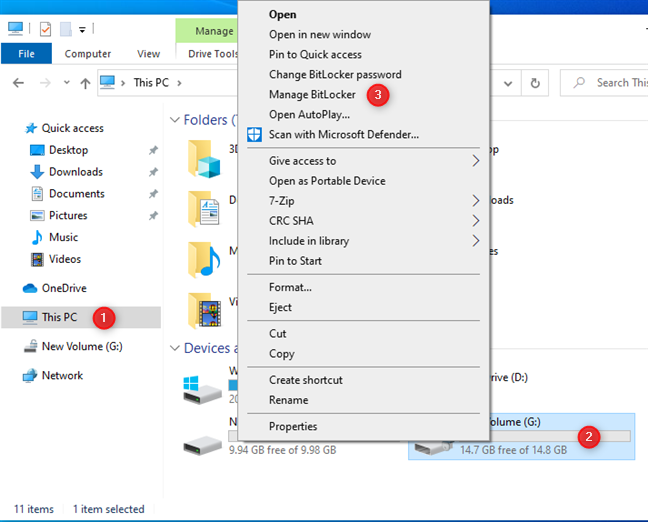Collapse the Devices and drives group chevron
The width and height of the screenshot is (648, 522).
click(175, 348)
